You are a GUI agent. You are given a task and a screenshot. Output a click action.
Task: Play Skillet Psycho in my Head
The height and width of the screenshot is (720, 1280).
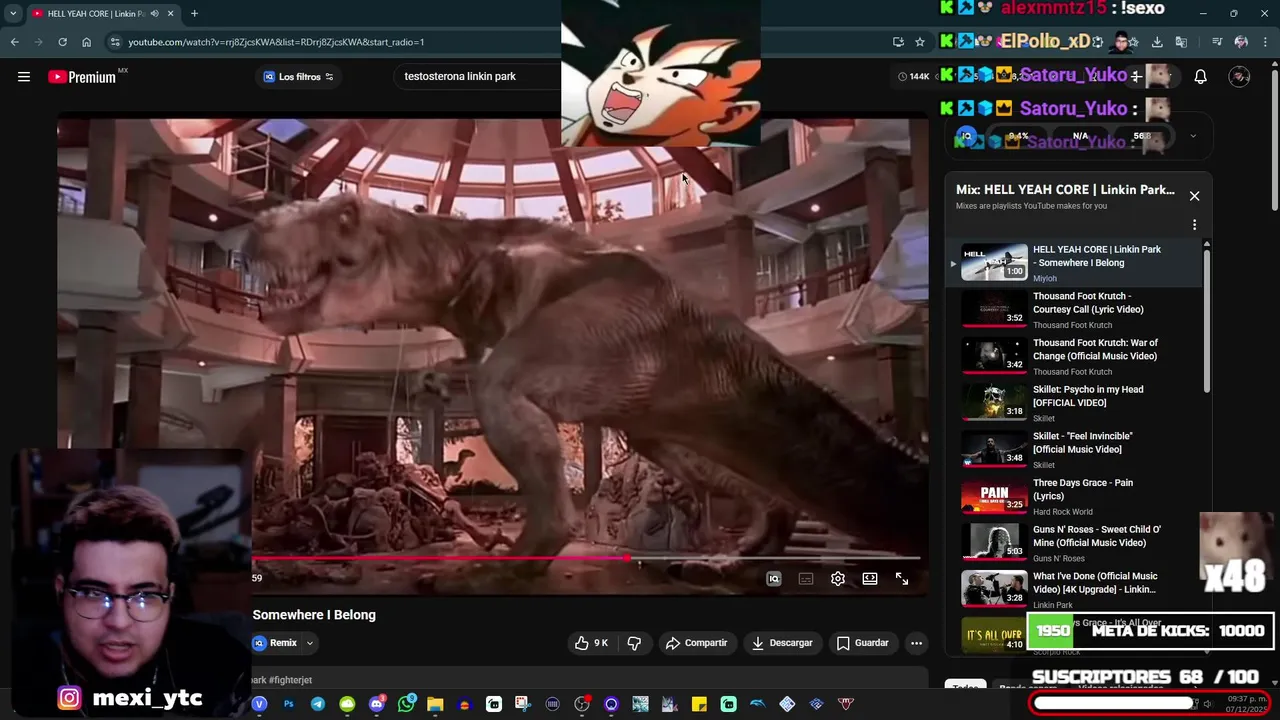[1075, 403]
